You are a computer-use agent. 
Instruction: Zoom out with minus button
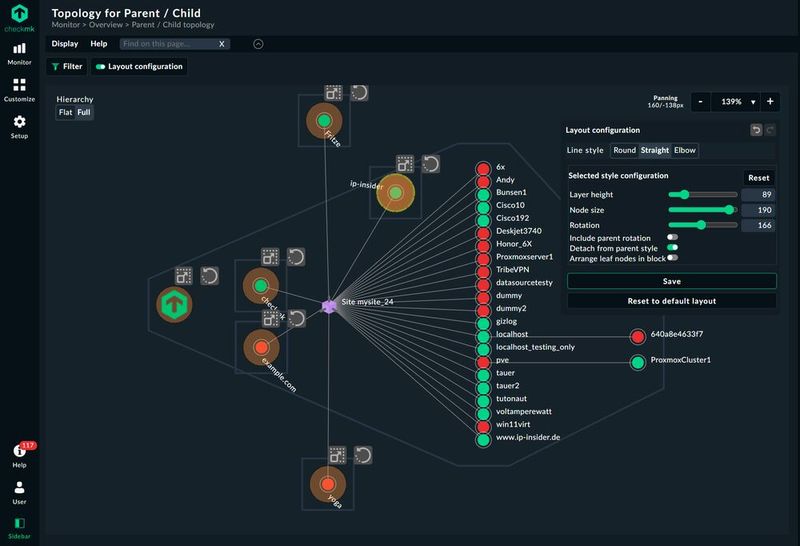(701, 102)
